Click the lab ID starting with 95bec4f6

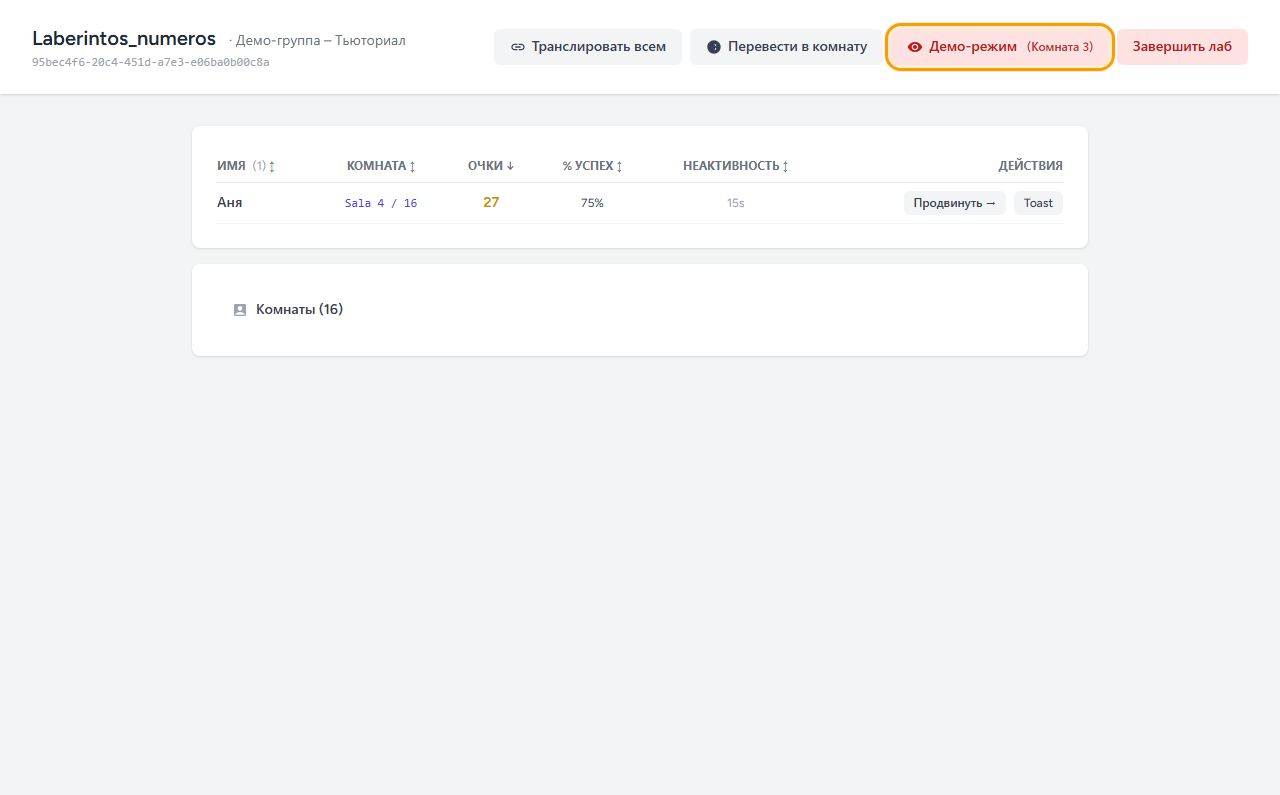pos(151,62)
